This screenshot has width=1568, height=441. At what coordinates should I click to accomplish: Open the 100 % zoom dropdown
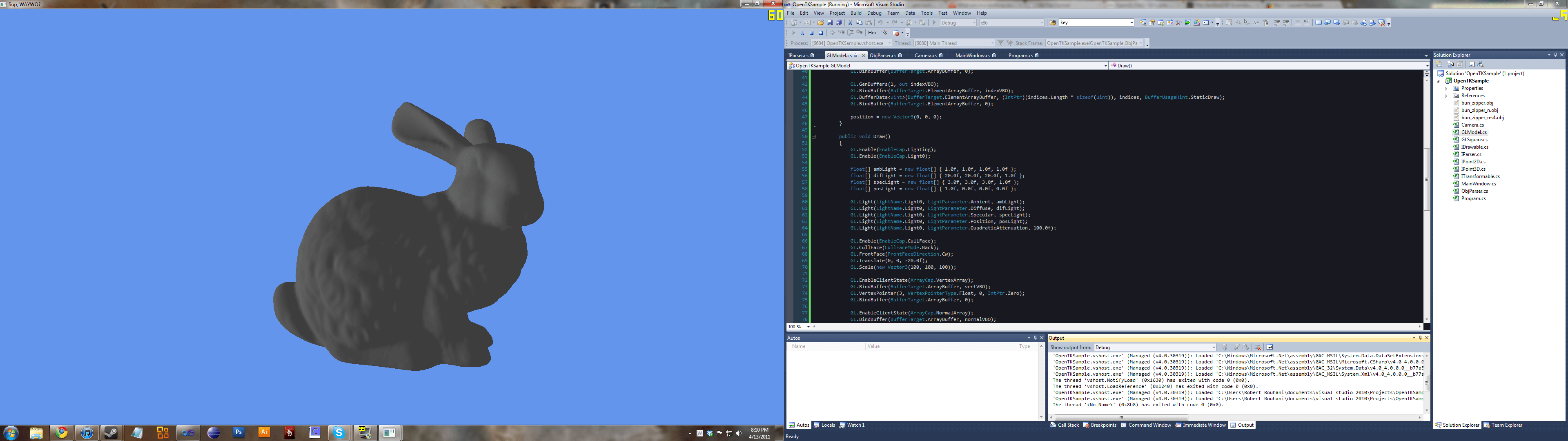pyautogui.click(x=799, y=327)
